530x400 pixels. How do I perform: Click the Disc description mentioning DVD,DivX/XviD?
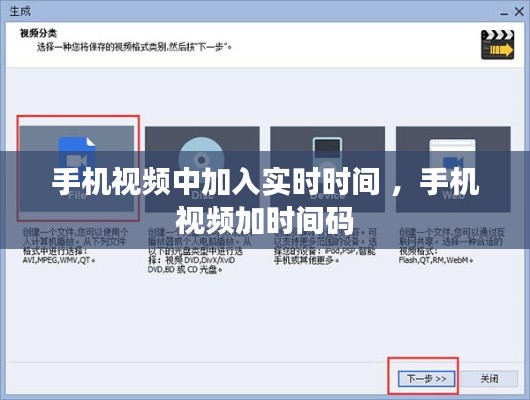point(200,251)
